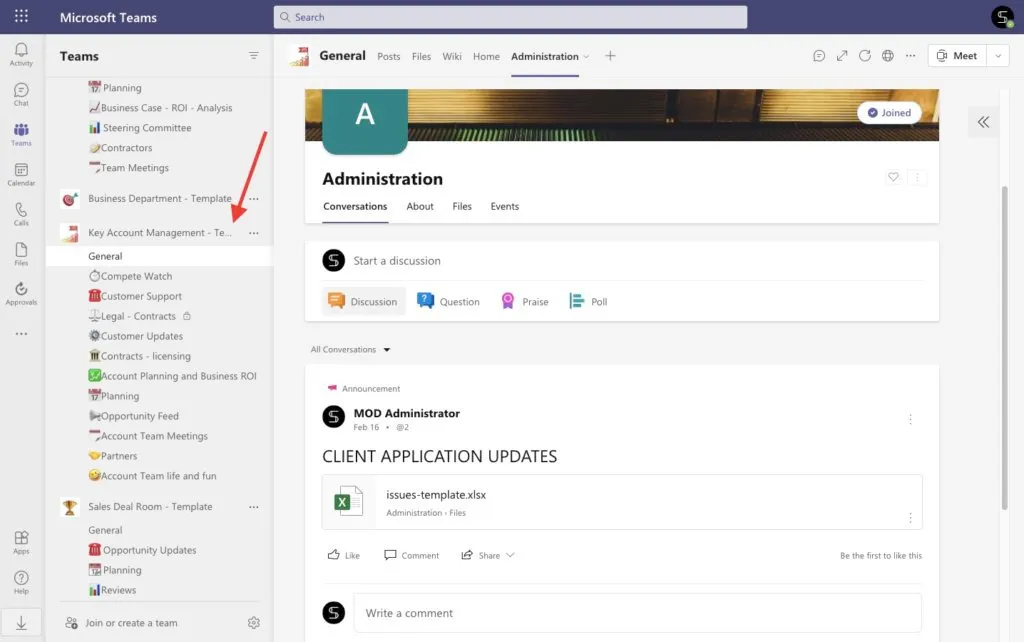This screenshot has width=1024, height=642.
Task: Open Help in the left rail
Action: (21, 582)
